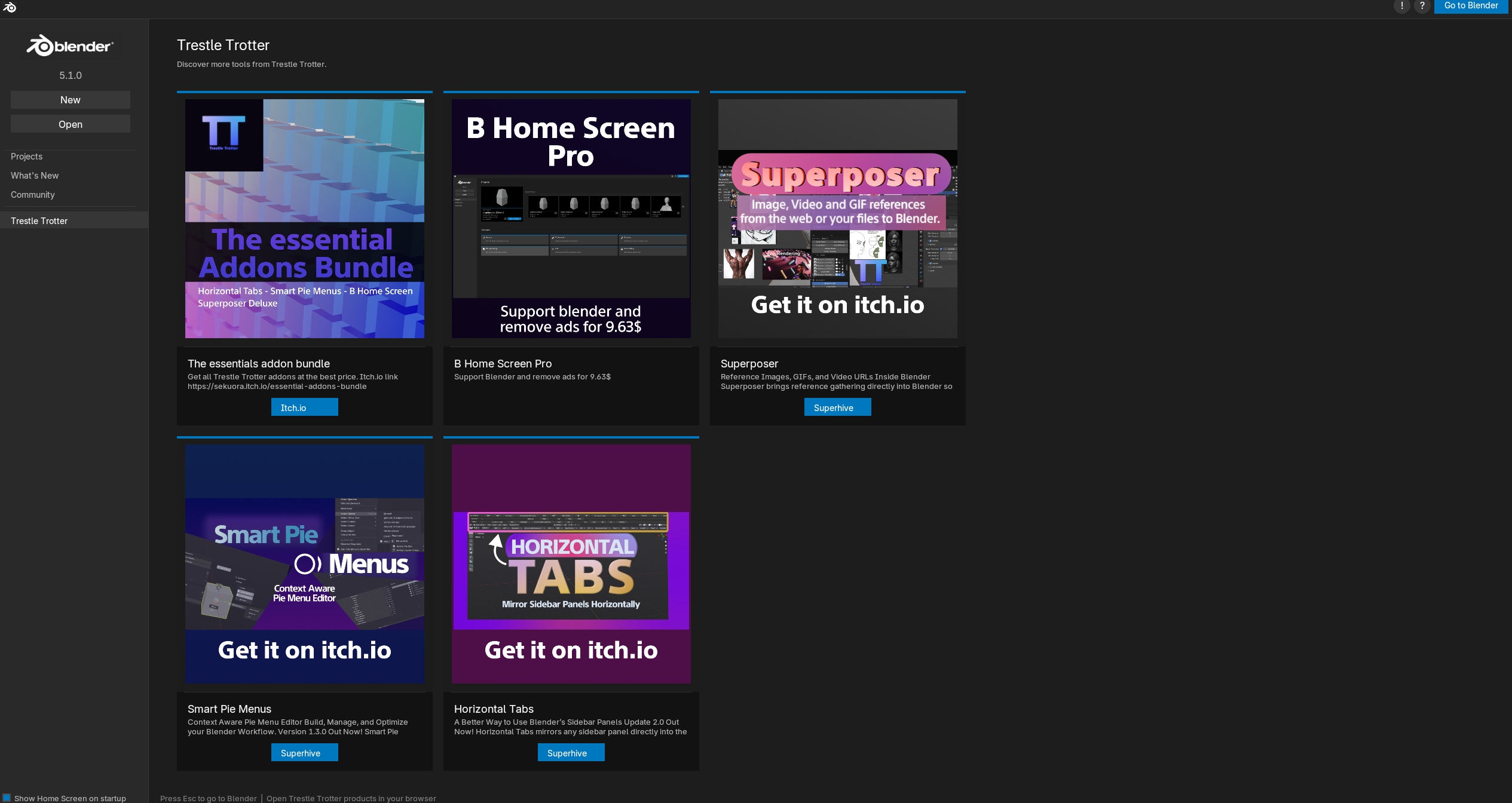Click the Blender logo in the top-left corner

tap(9, 8)
